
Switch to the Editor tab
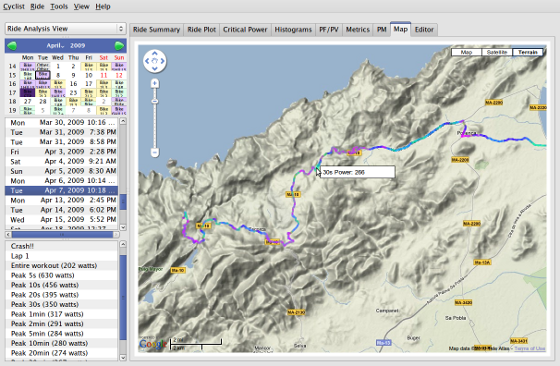coord(424,30)
